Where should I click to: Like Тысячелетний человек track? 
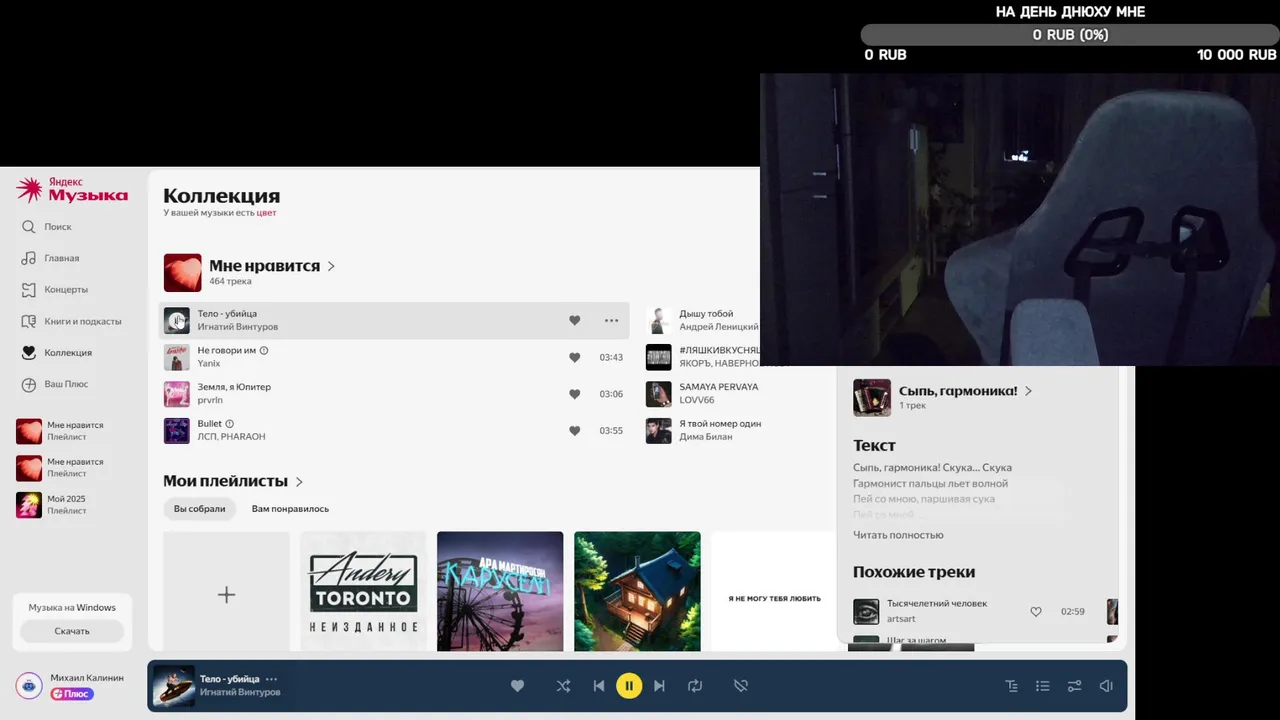(1036, 611)
